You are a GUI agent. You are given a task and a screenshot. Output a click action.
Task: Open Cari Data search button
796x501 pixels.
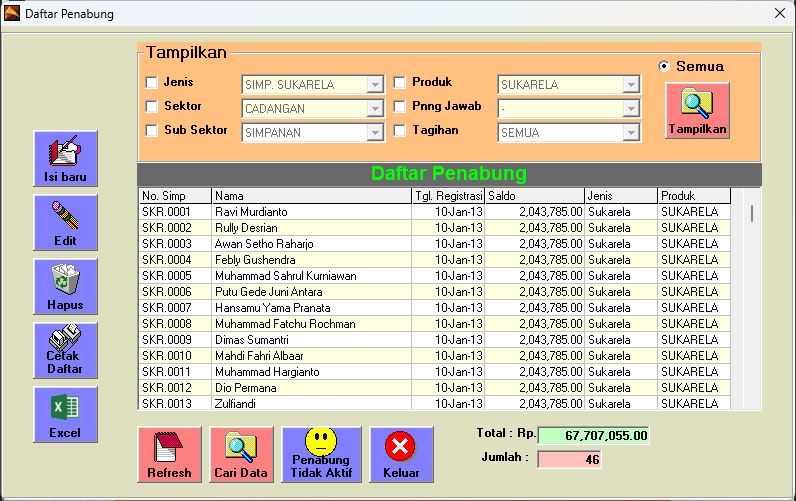(x=241, y=455)
